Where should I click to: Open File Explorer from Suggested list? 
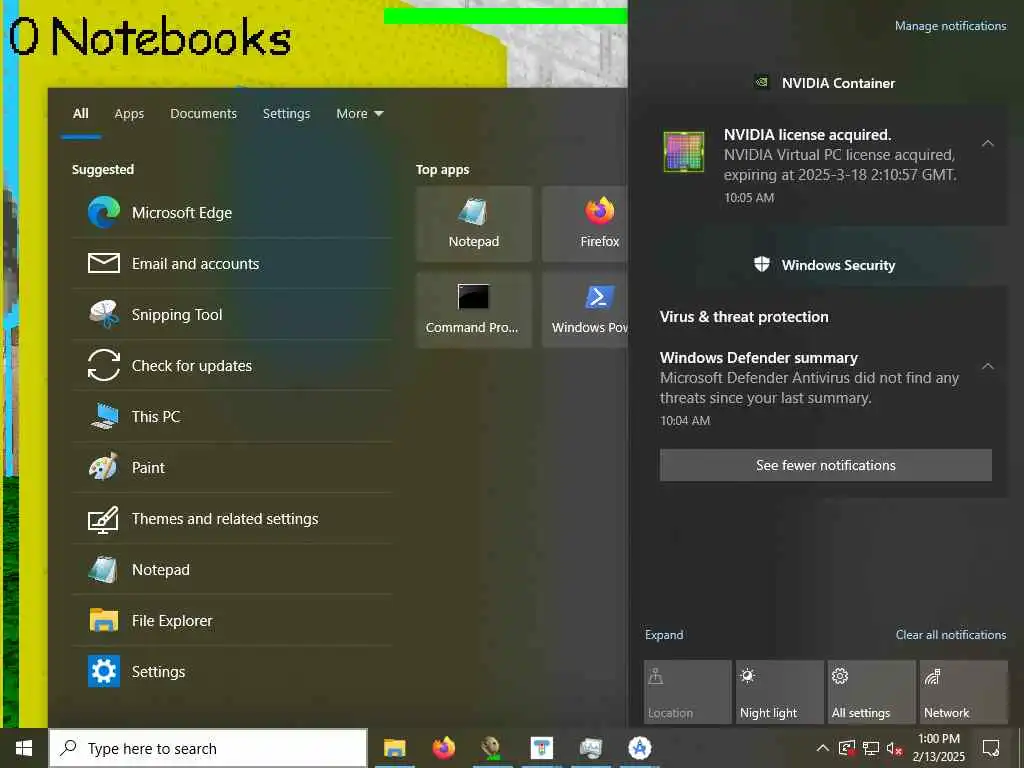[232, 620]
